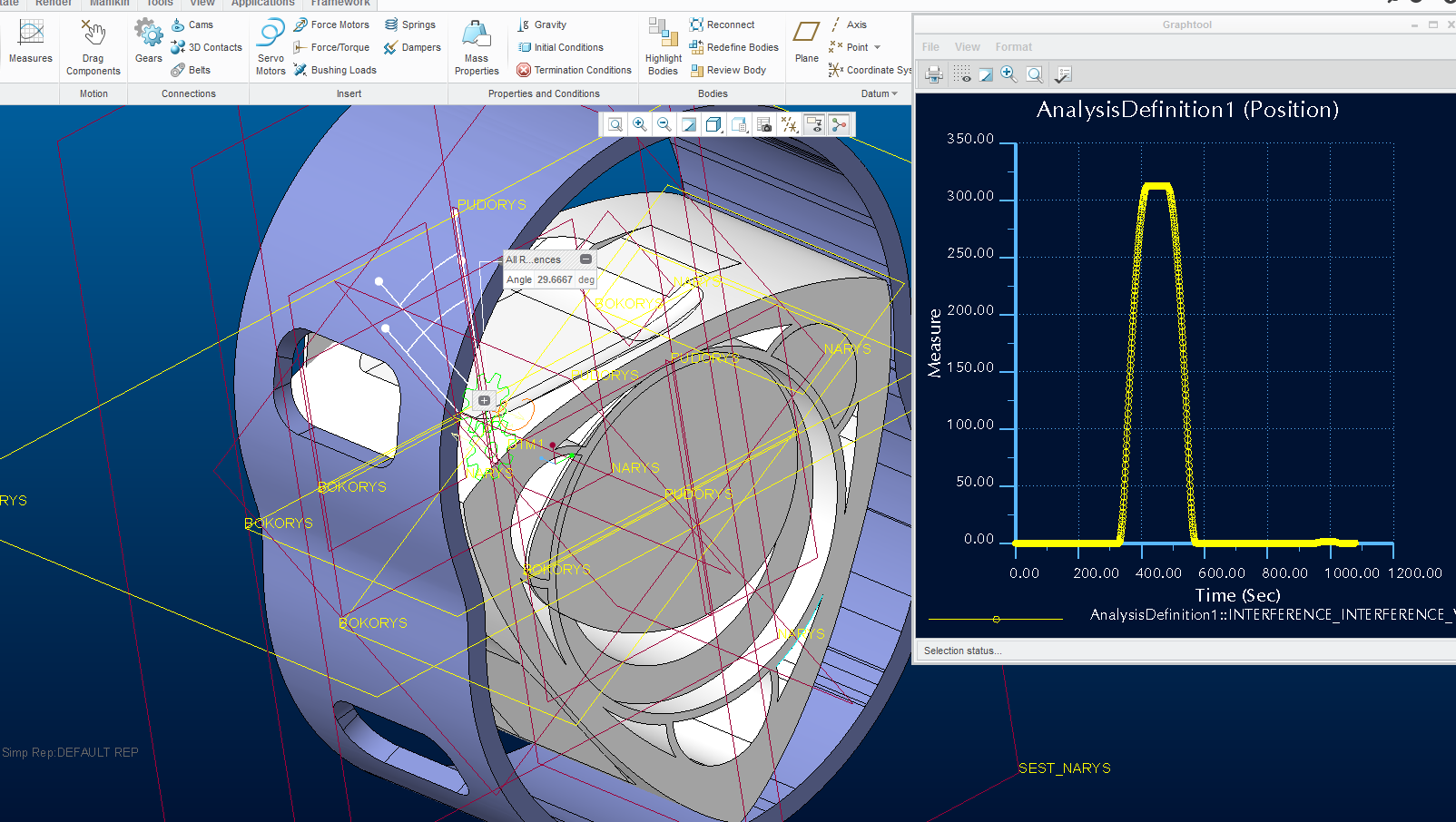Expand the plus handle on the model
The width and height of the screenshot is (1456, 822).
coord(484,400)
